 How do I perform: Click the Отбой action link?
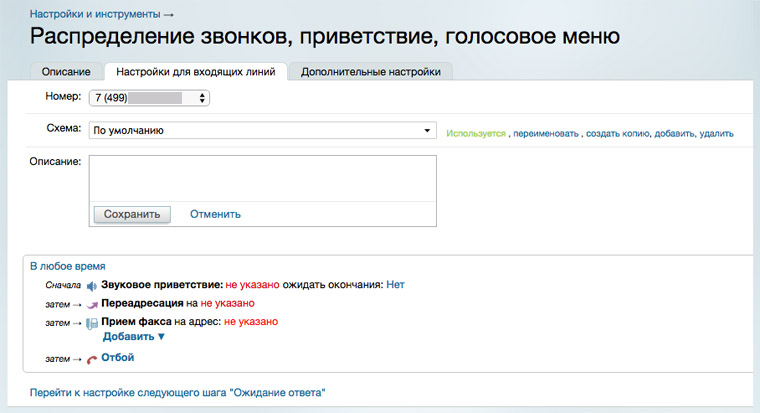pyautogui.click(x=117, y=357)
